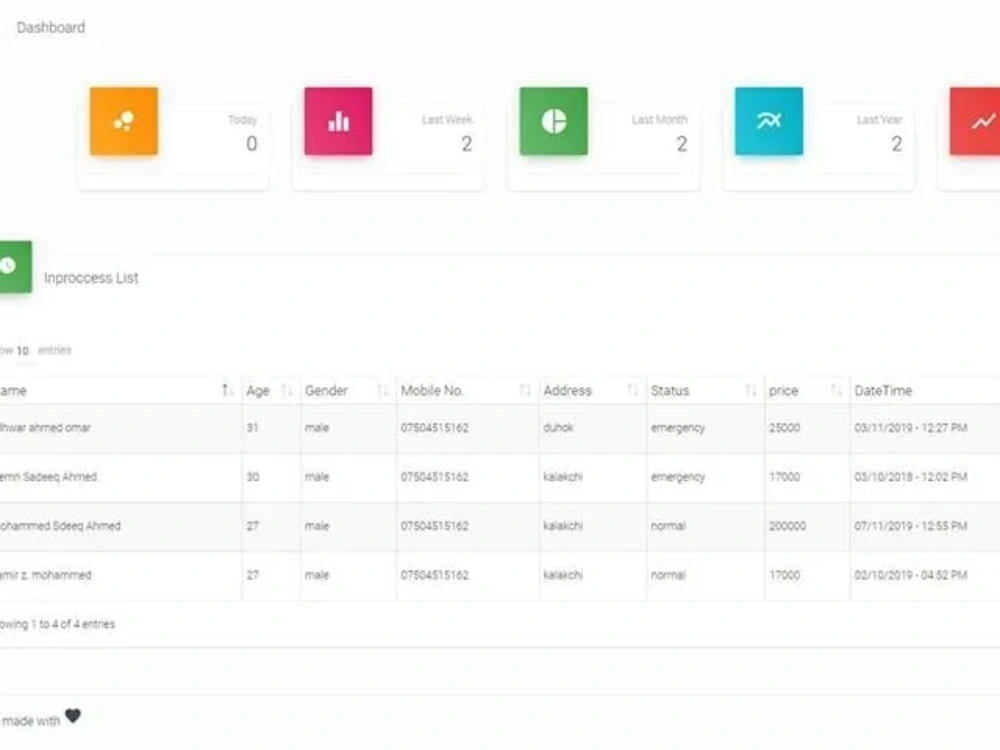Select the row named 'Sdeeq Ahmed'

click(500, 526)
